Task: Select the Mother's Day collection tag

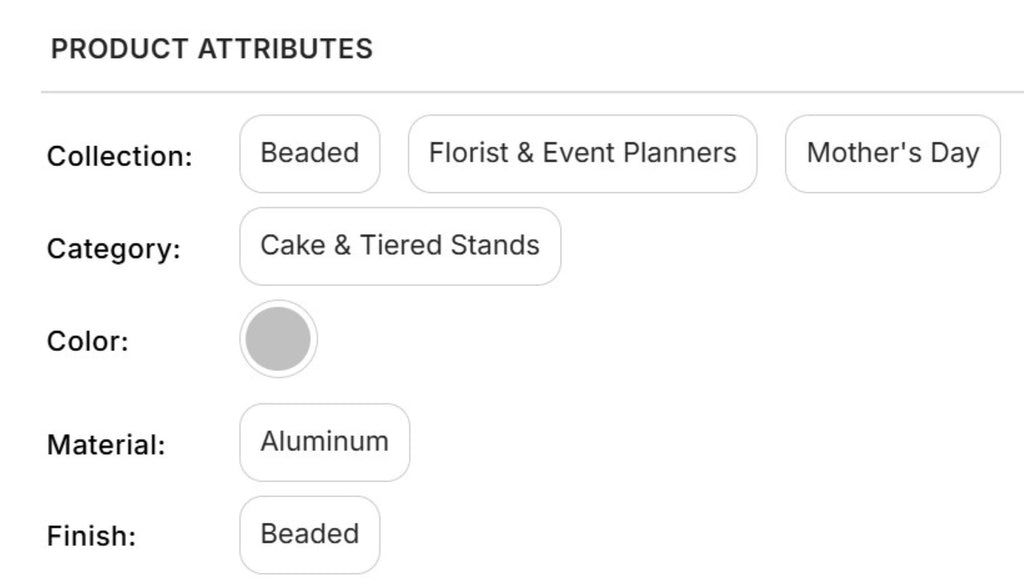Action: pos(892,154)
